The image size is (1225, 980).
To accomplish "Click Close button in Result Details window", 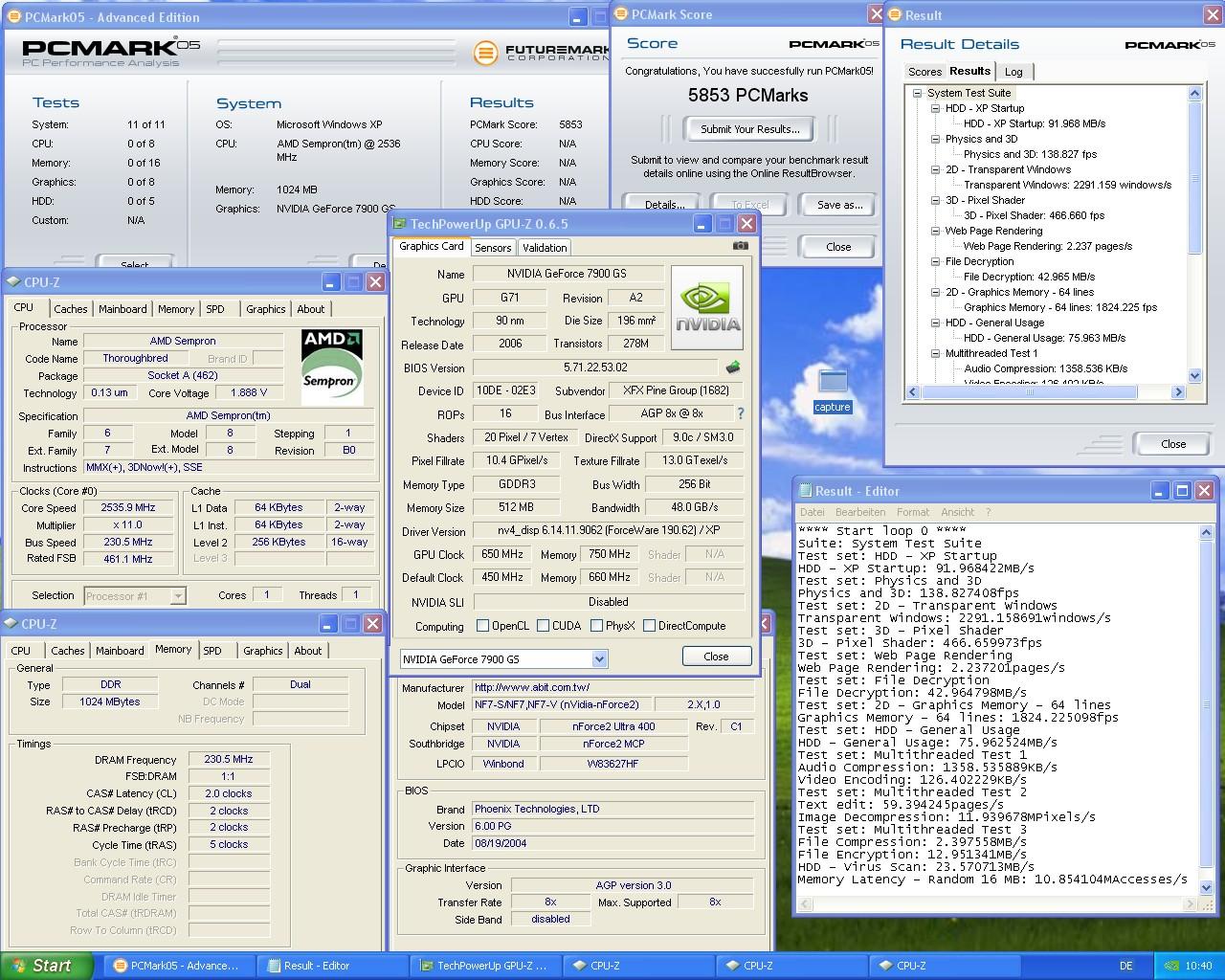I will click(x=1173, y=444).
